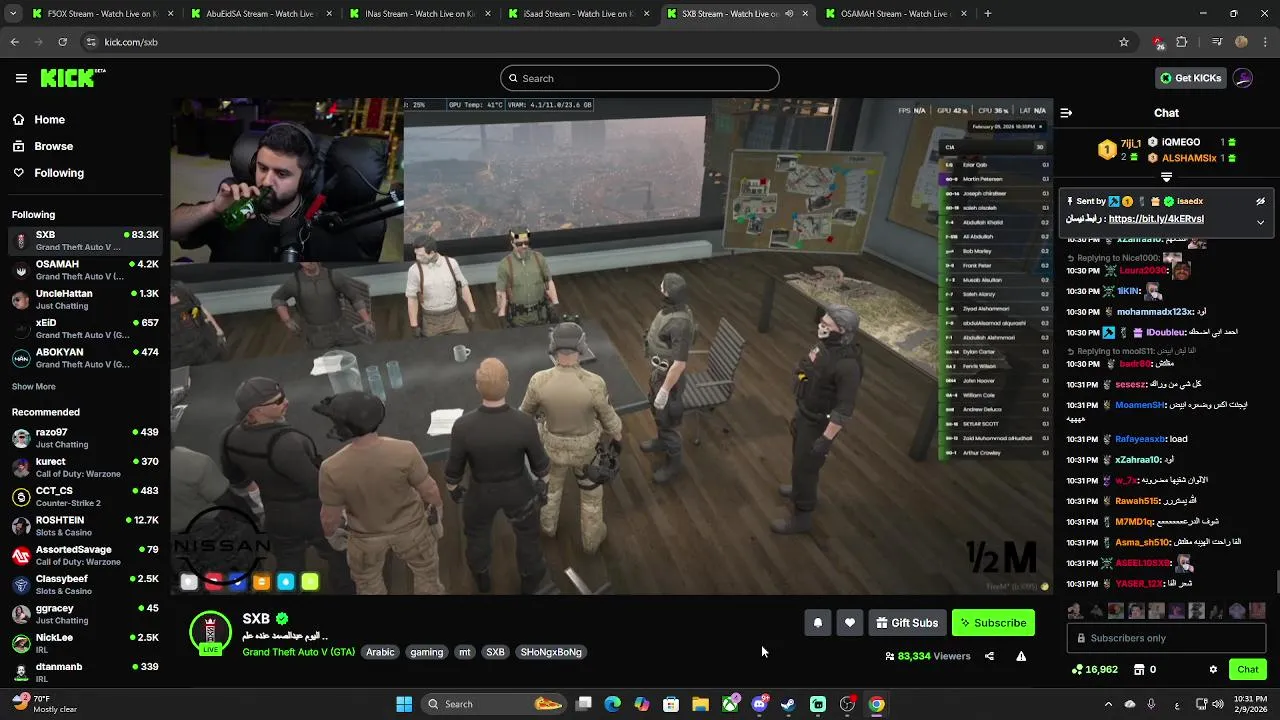
Task: Follow channel with heart button
Action: pyautogui.click(x=850, y=623)
